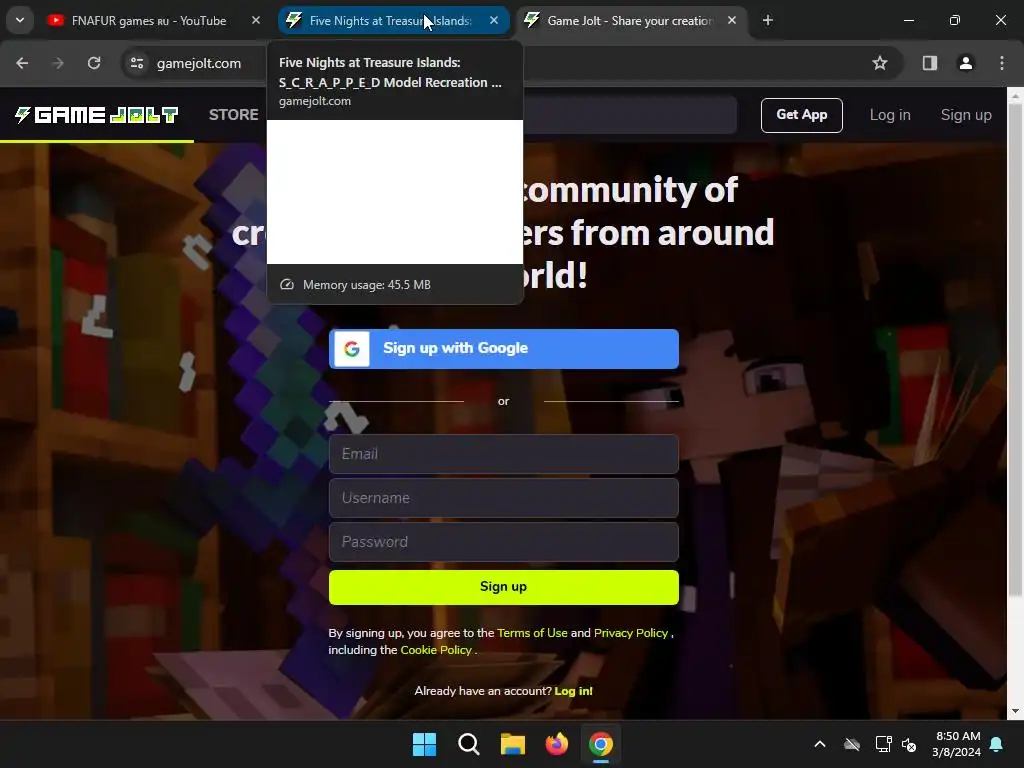Open File Explorer from taskbar
Screen dimensions: 1024x768
(x=513, y=744)
